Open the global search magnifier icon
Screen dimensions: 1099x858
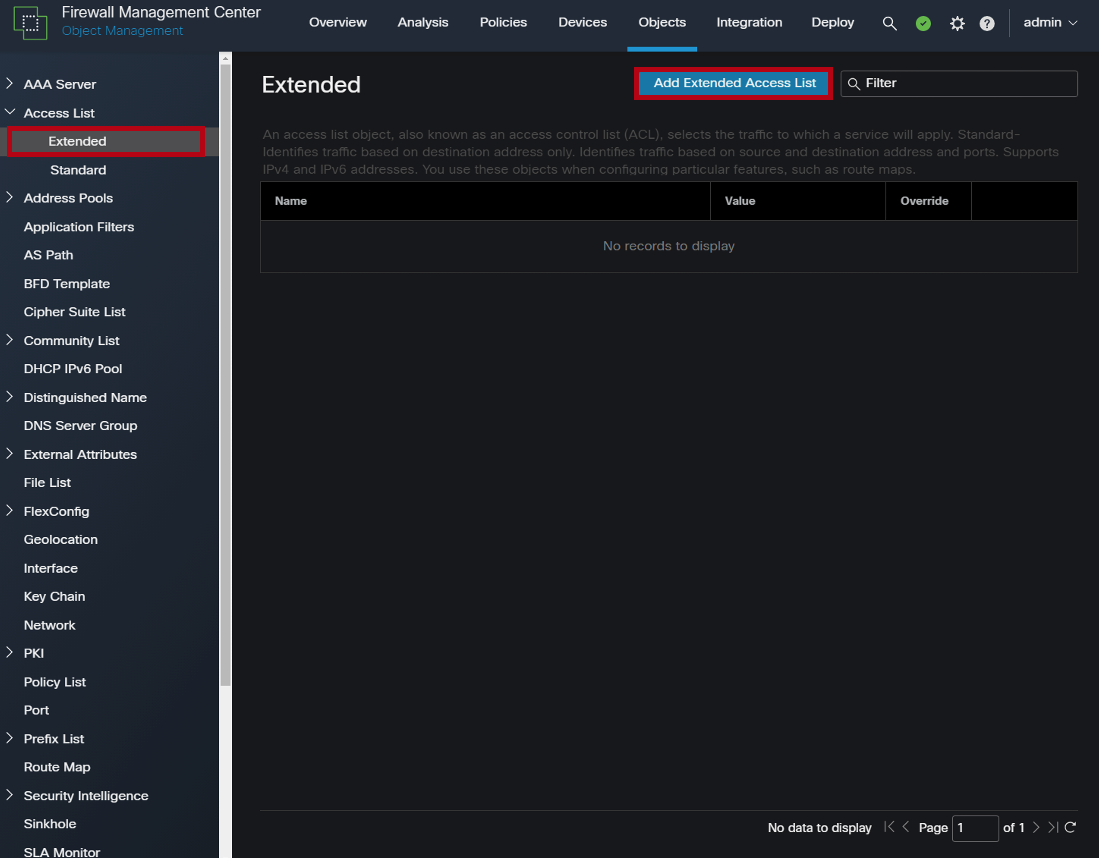[x=889, y=22]
